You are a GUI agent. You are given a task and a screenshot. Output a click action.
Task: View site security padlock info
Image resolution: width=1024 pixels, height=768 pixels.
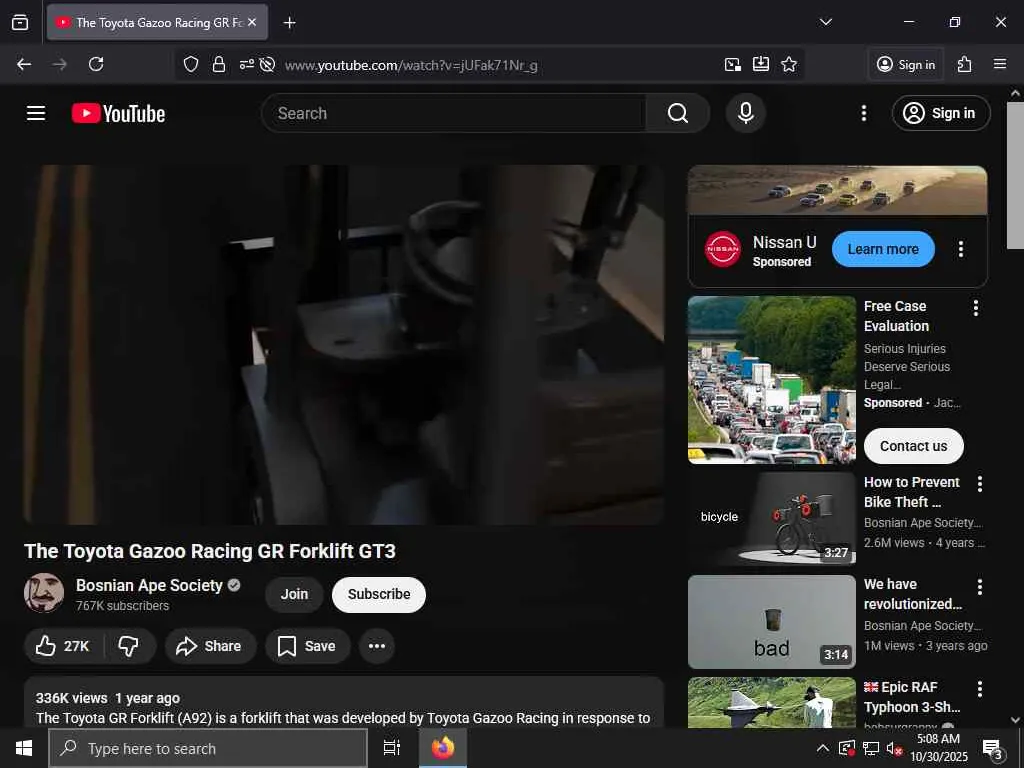click(x=219, y=64)
